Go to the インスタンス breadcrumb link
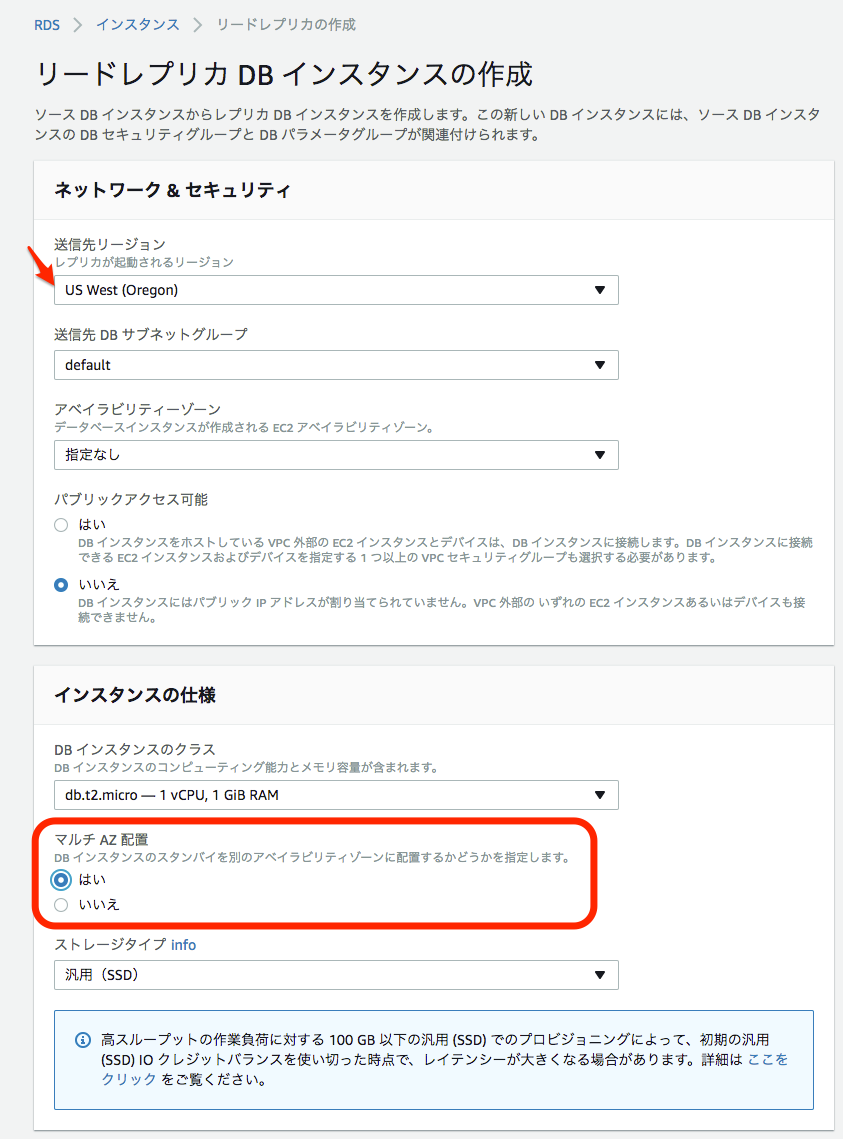 click(x=138, y=25)
